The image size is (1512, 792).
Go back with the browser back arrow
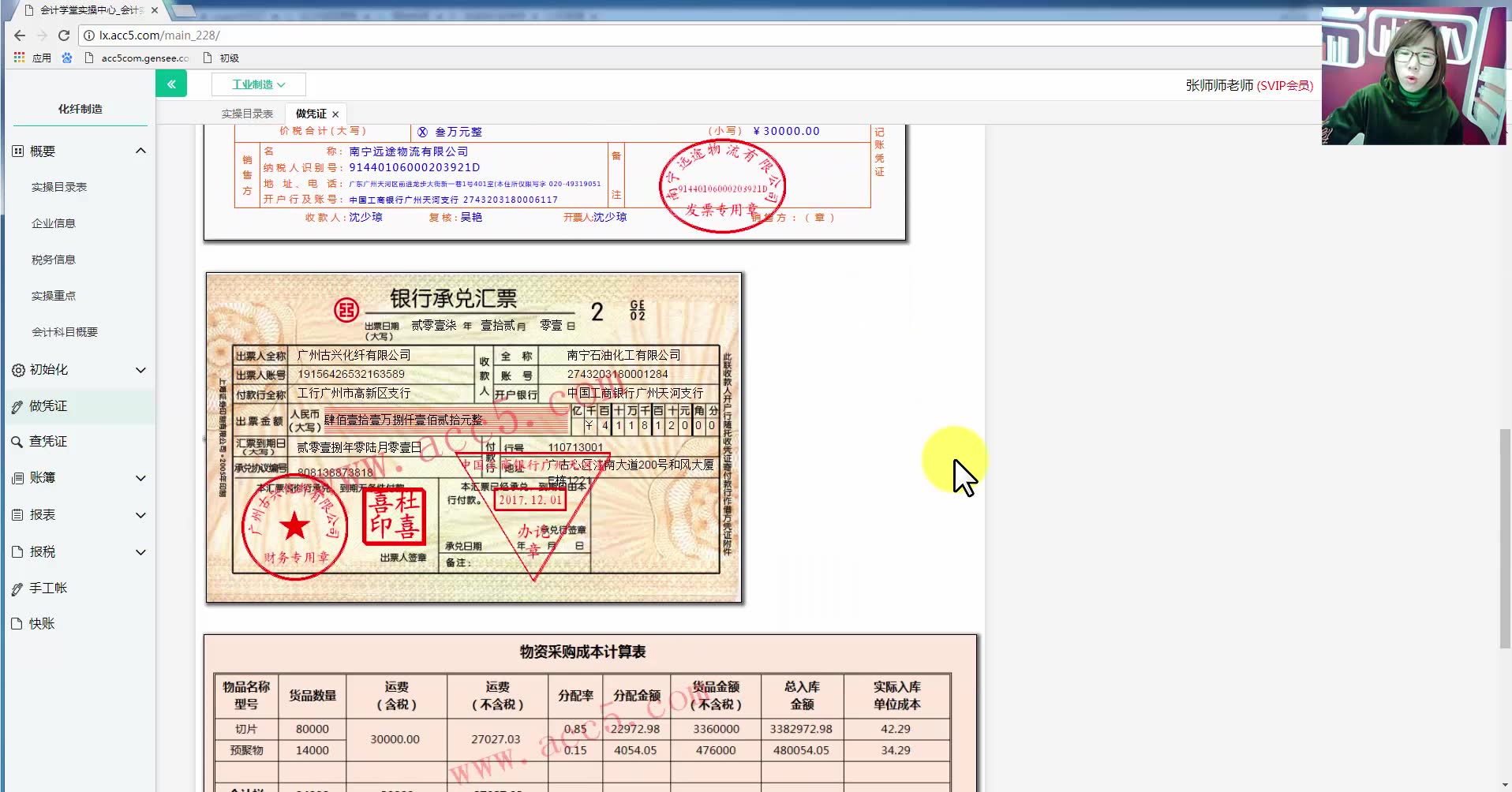pos(20,35)
